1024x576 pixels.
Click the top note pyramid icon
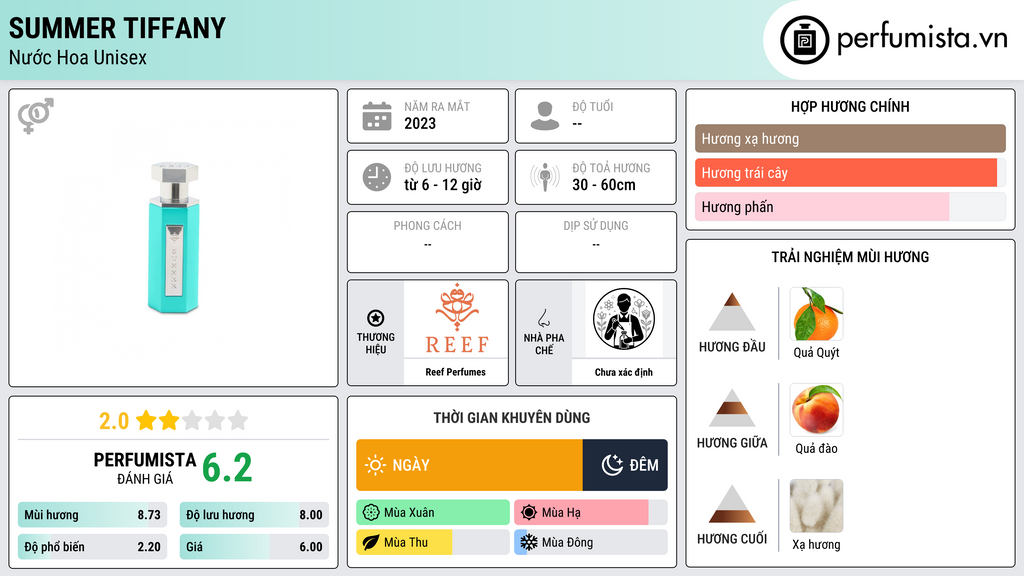732,312
